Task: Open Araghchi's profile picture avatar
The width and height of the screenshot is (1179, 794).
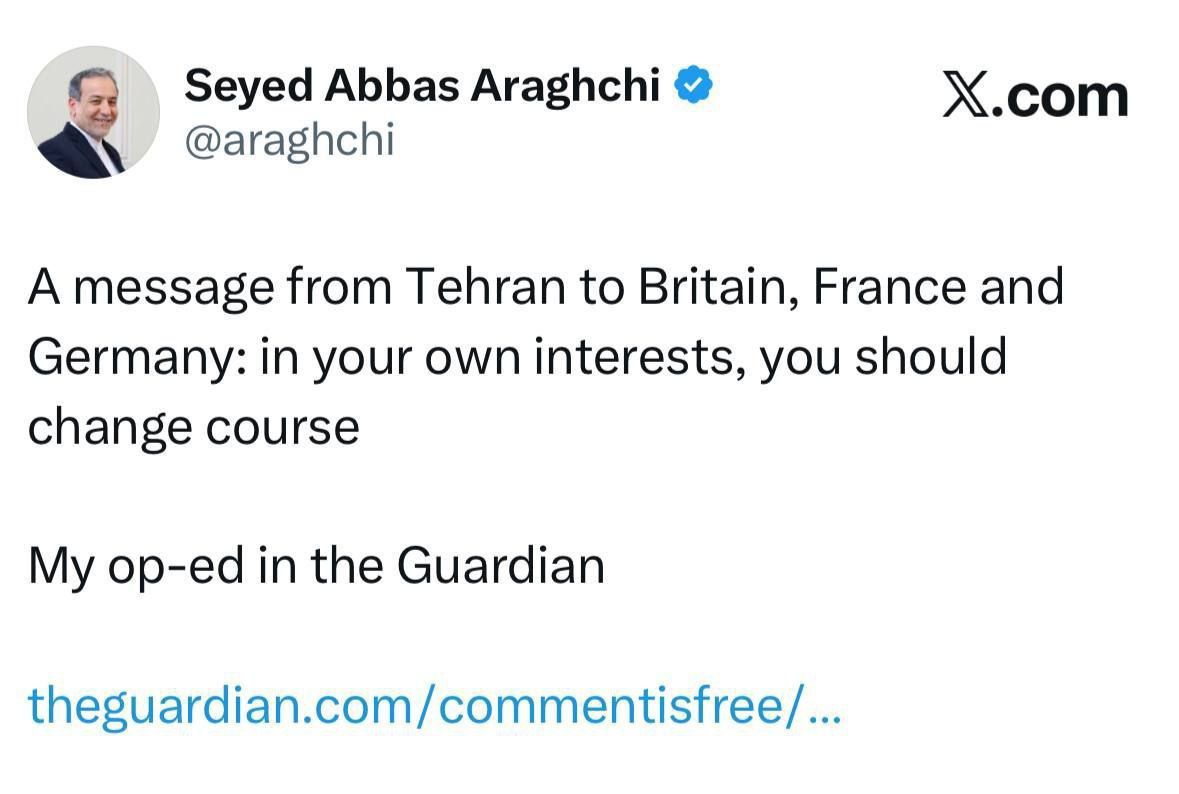Action: tap(93, 112)
